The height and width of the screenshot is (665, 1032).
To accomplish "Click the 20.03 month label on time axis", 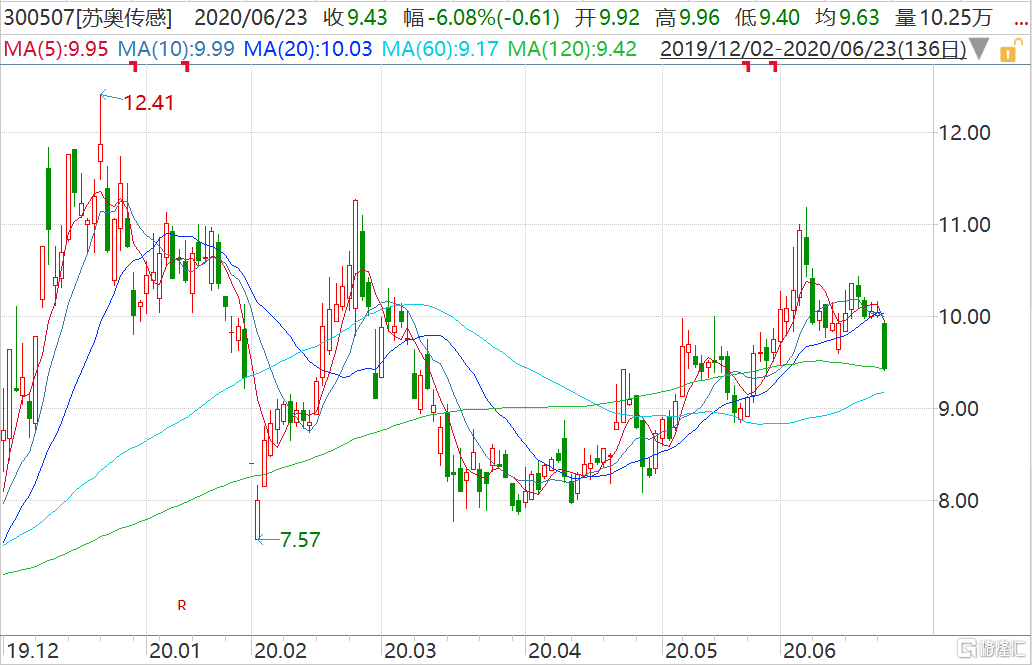I will click(410, 651).
